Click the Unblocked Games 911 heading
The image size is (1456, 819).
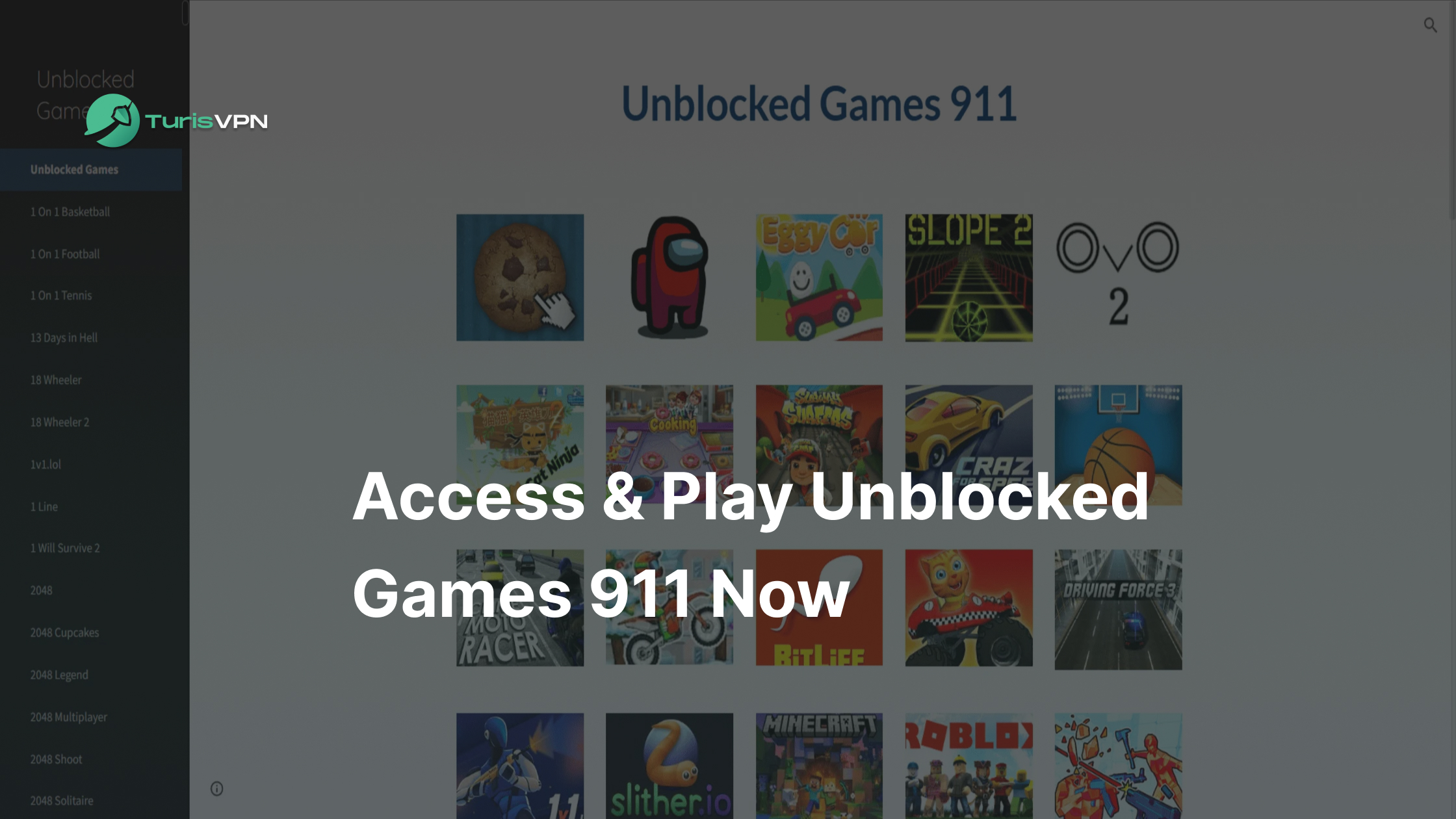tap(819, 104)
